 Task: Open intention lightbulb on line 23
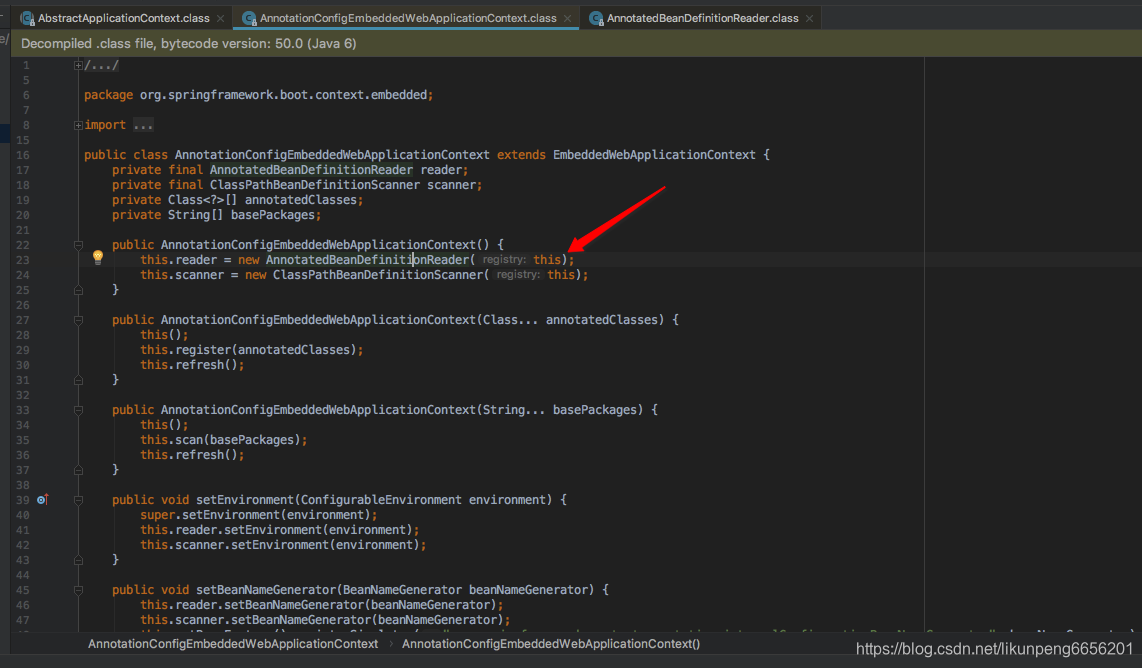click(x=98, y=256)
